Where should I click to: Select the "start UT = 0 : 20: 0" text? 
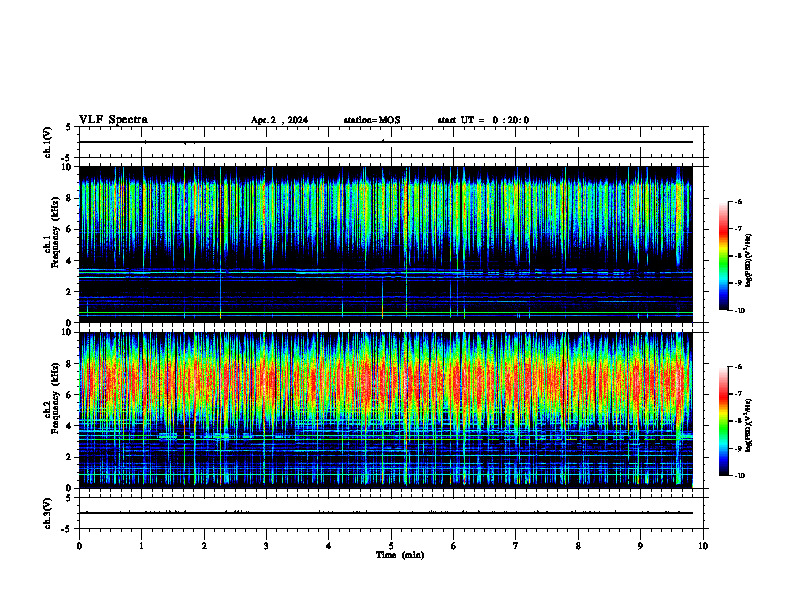click(483, 120)
